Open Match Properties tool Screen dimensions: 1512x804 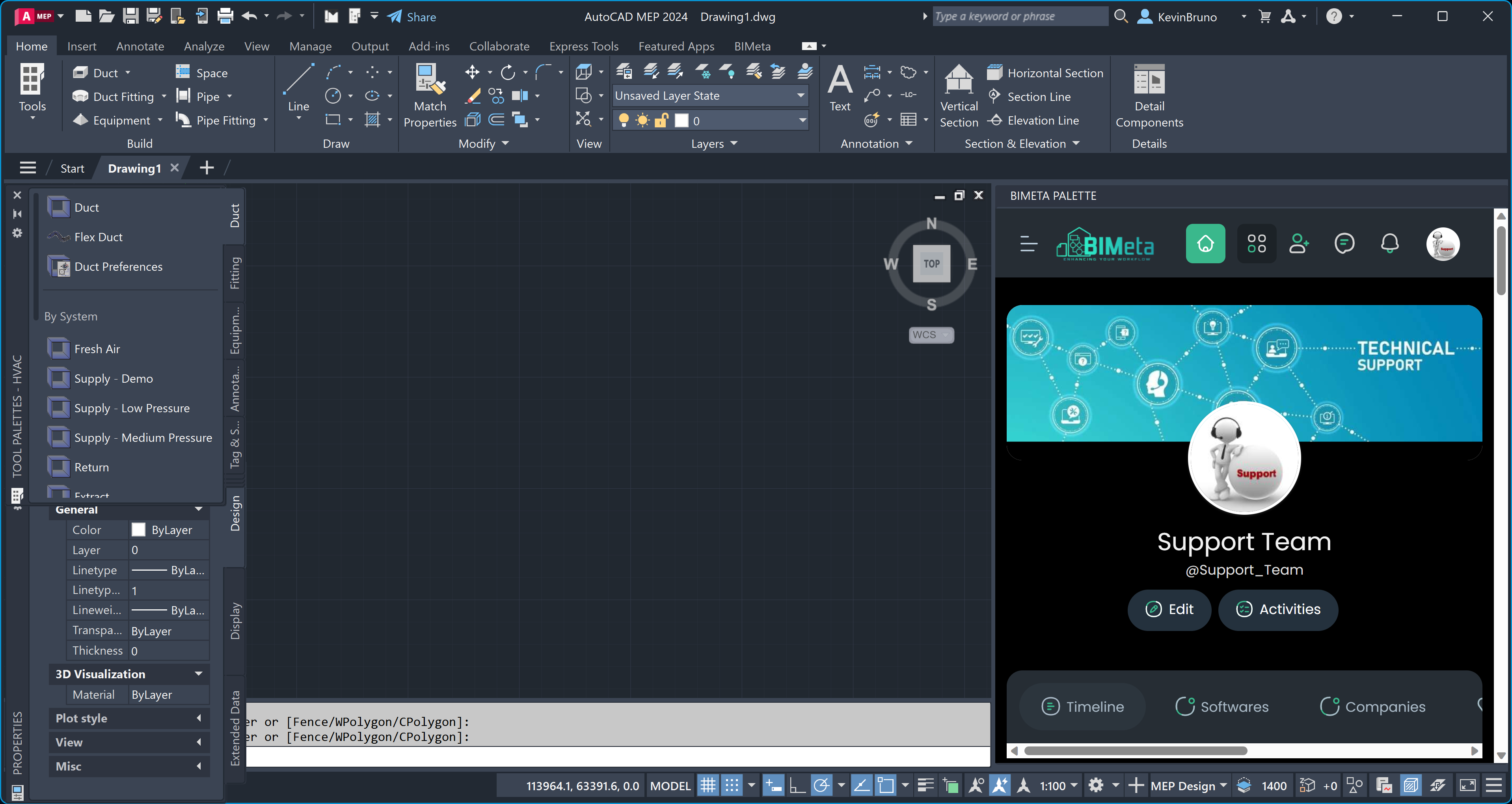coord(430,96)
